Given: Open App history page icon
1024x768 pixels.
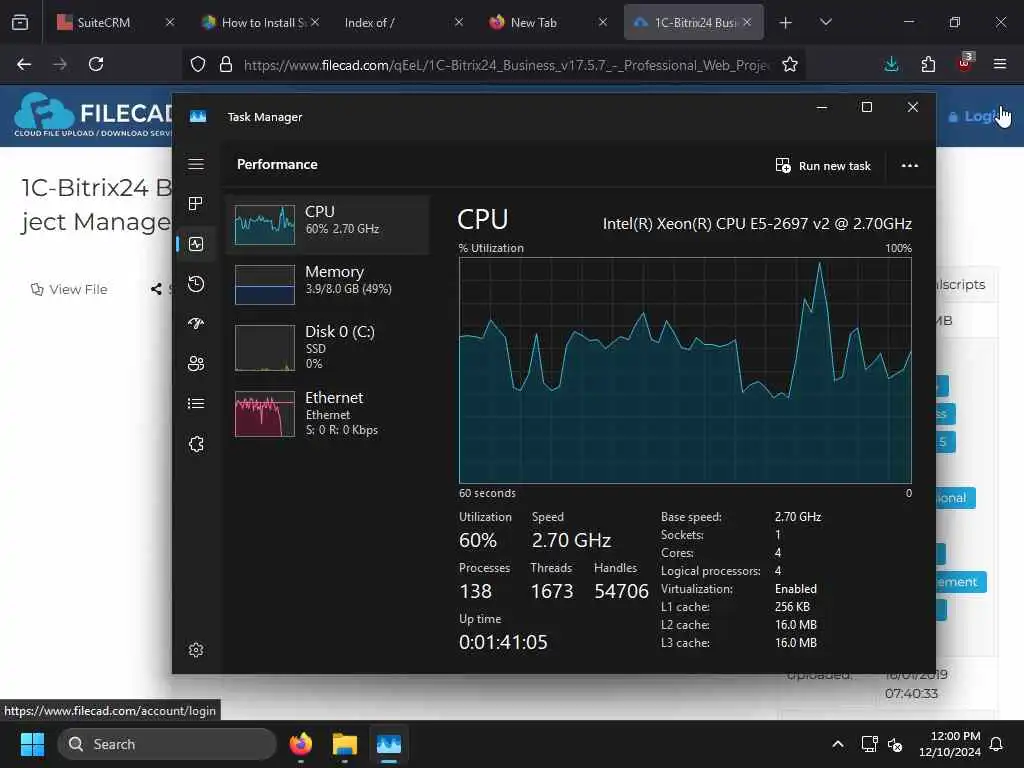Looking at the screenshot, I should (x=196, y=284).
